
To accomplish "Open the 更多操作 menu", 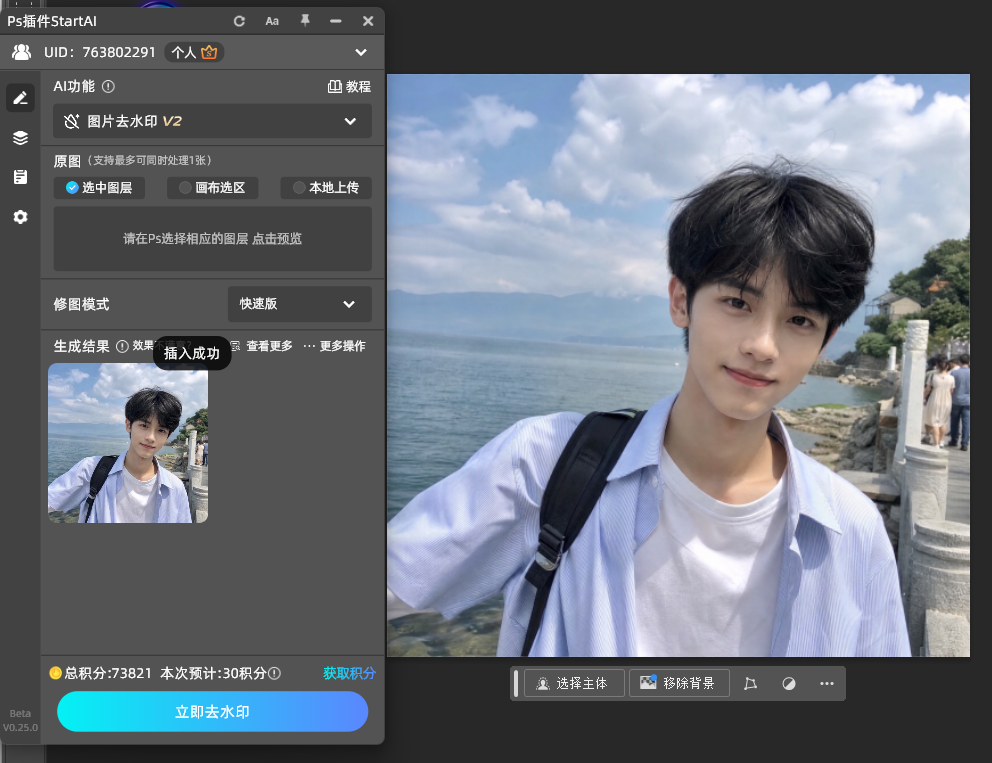I will 334,346.
